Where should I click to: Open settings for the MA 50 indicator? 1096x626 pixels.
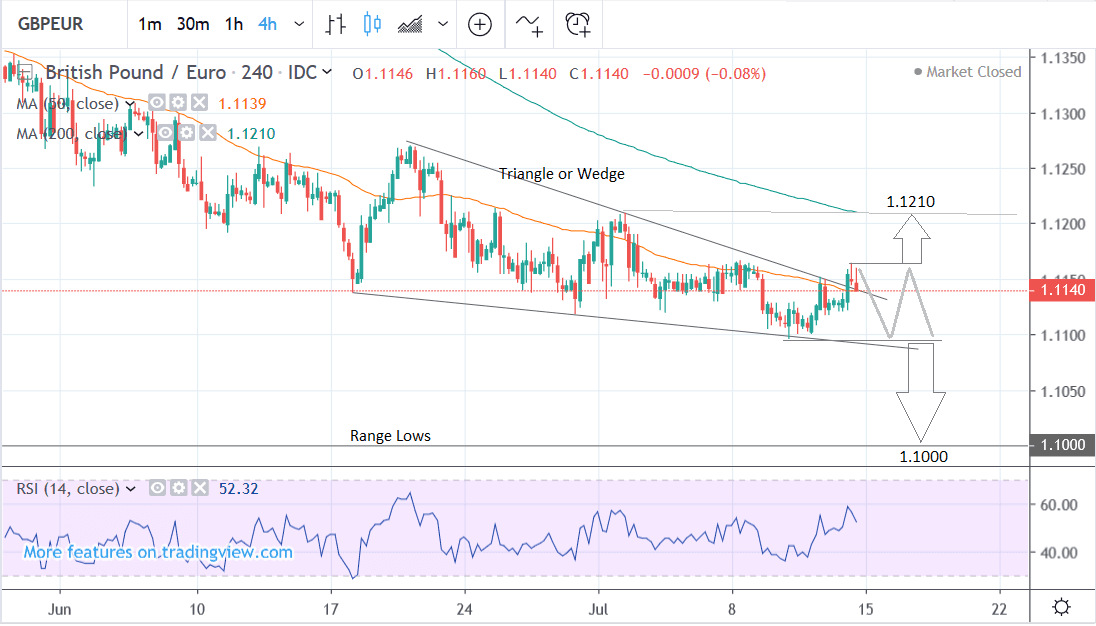(177, 103)
